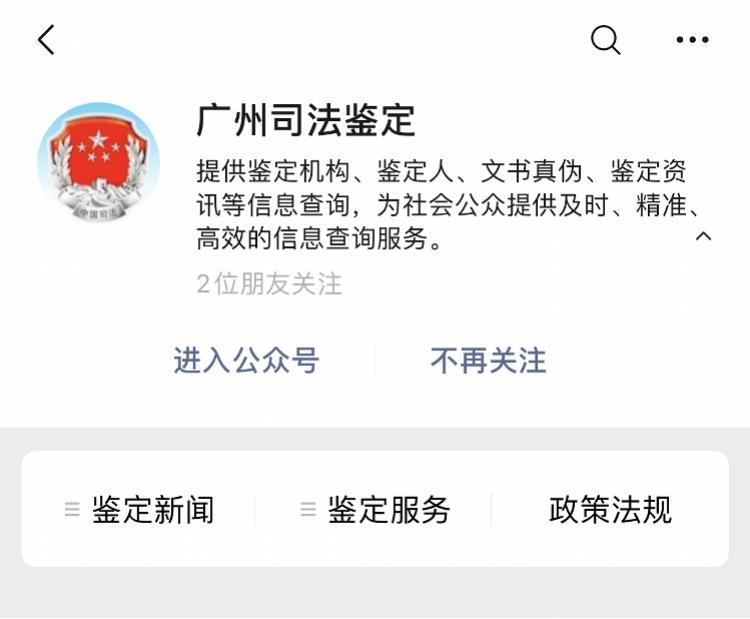Tap the empty gray area below the menu card
750x619 pixels.
pyautogui.click(x=375, y=593)
